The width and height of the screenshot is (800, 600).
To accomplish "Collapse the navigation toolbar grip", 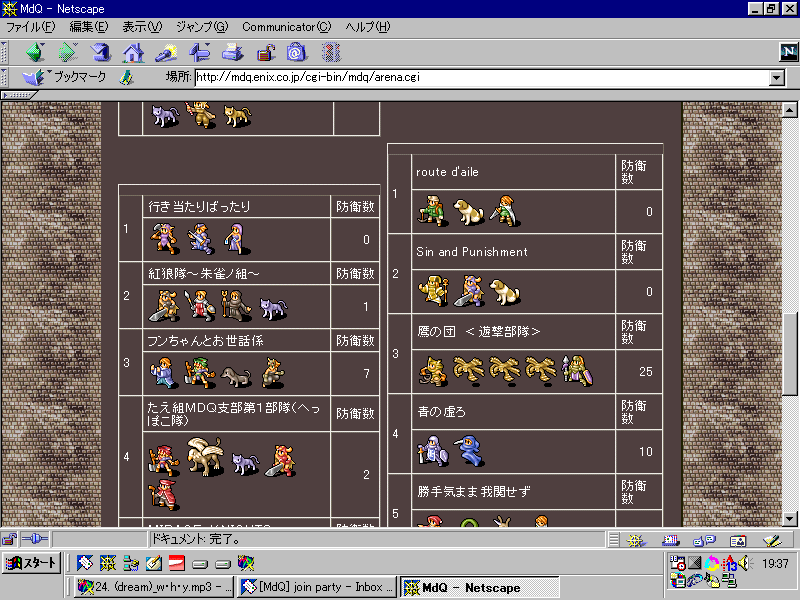I will click(4, 52).
